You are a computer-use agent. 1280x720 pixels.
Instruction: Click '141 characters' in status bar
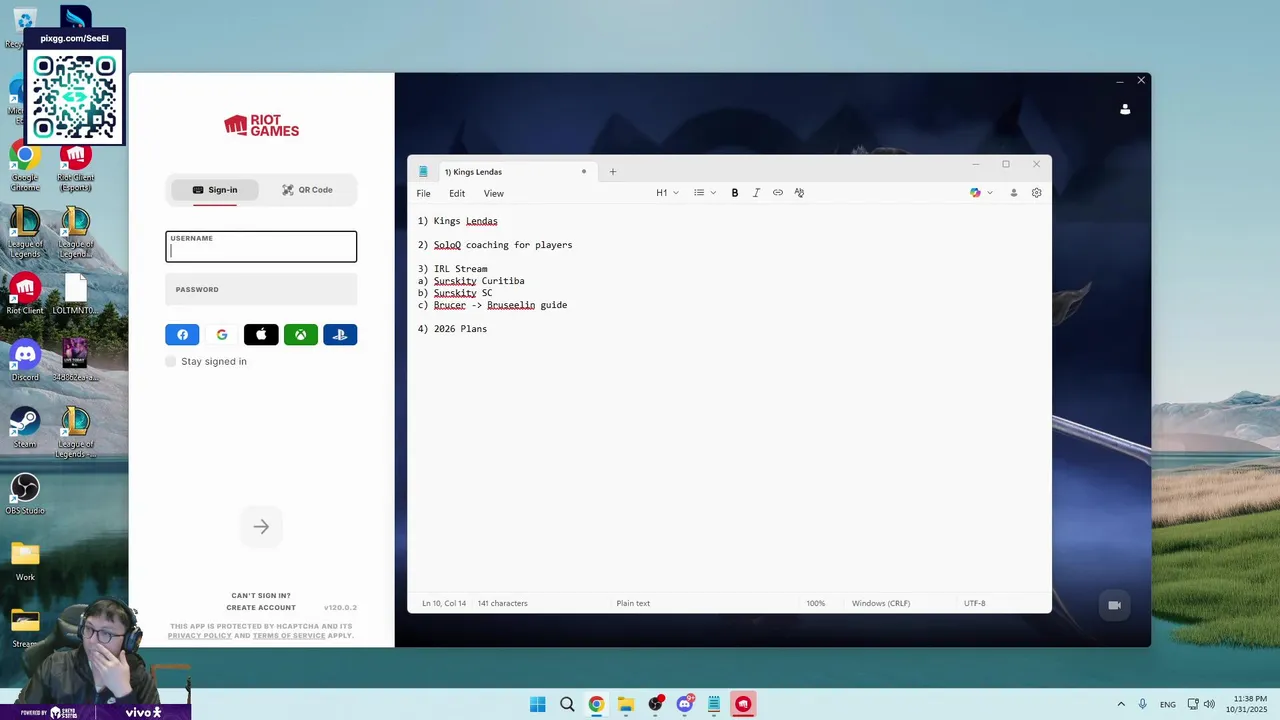[x=503, y=603]
